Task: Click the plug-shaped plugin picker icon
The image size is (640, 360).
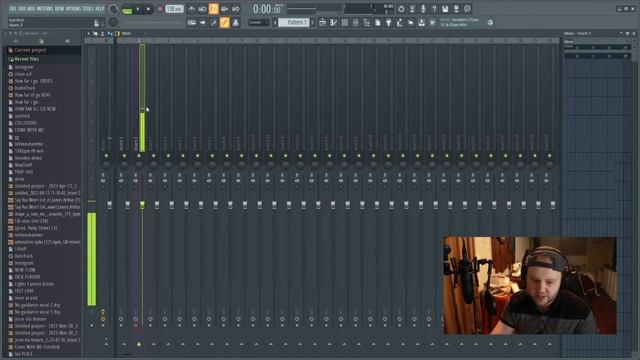Action: coord(389,22)
